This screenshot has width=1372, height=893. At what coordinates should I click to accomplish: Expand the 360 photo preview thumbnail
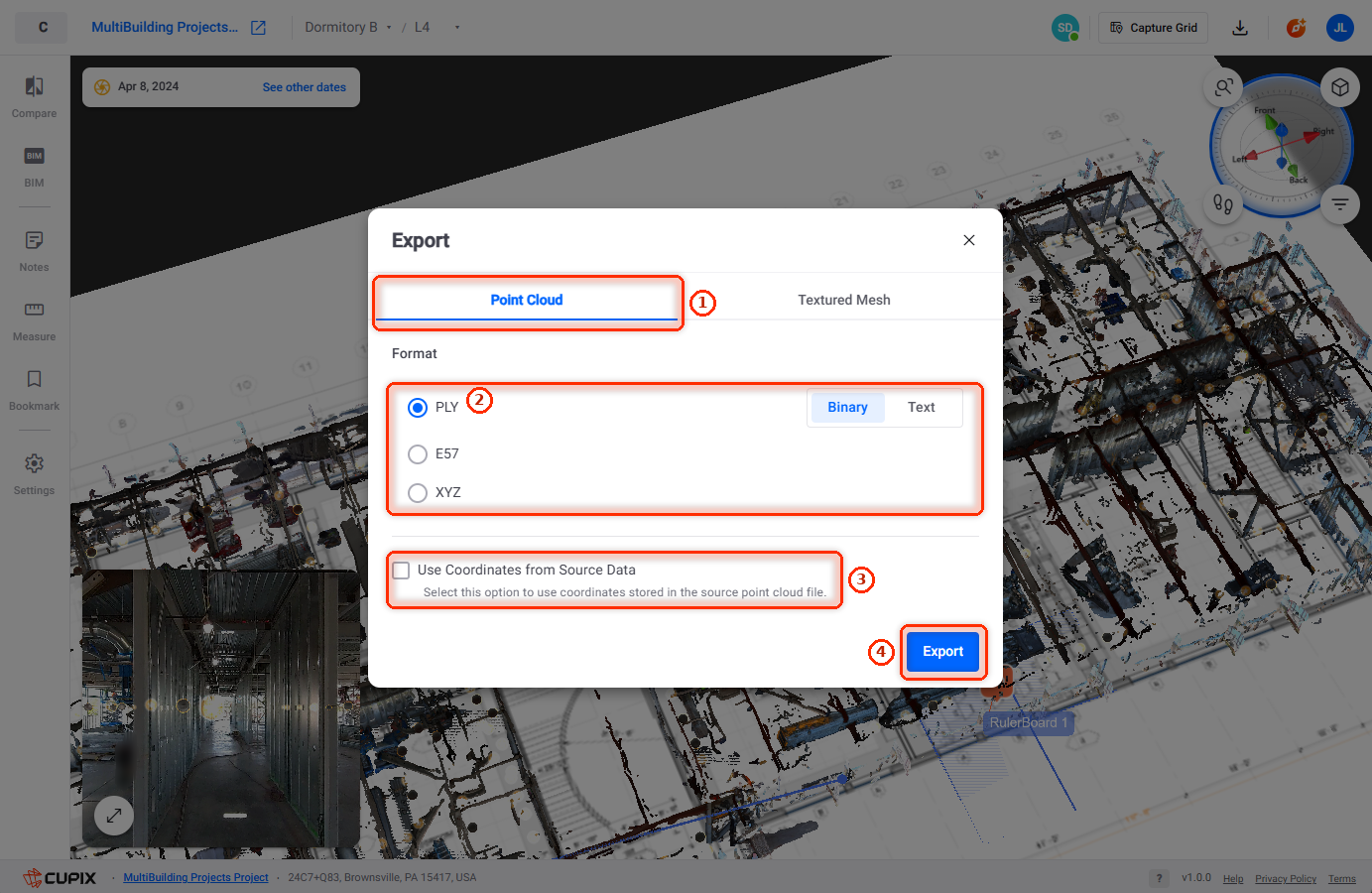click(114, 816)
